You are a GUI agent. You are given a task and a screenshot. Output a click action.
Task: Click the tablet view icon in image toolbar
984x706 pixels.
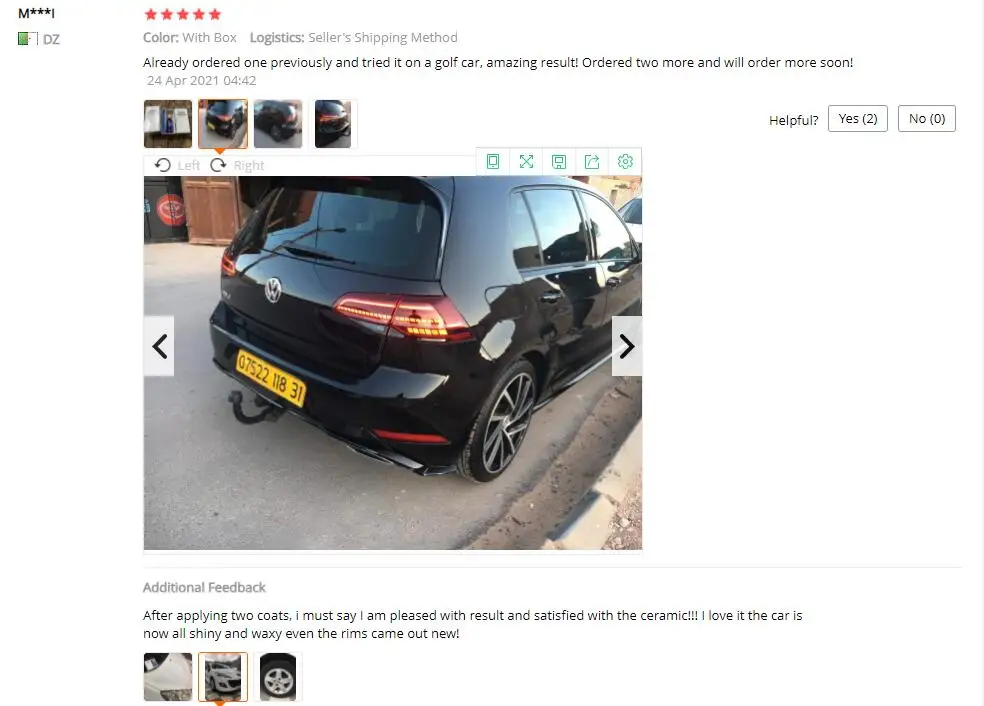pos(493,162)
